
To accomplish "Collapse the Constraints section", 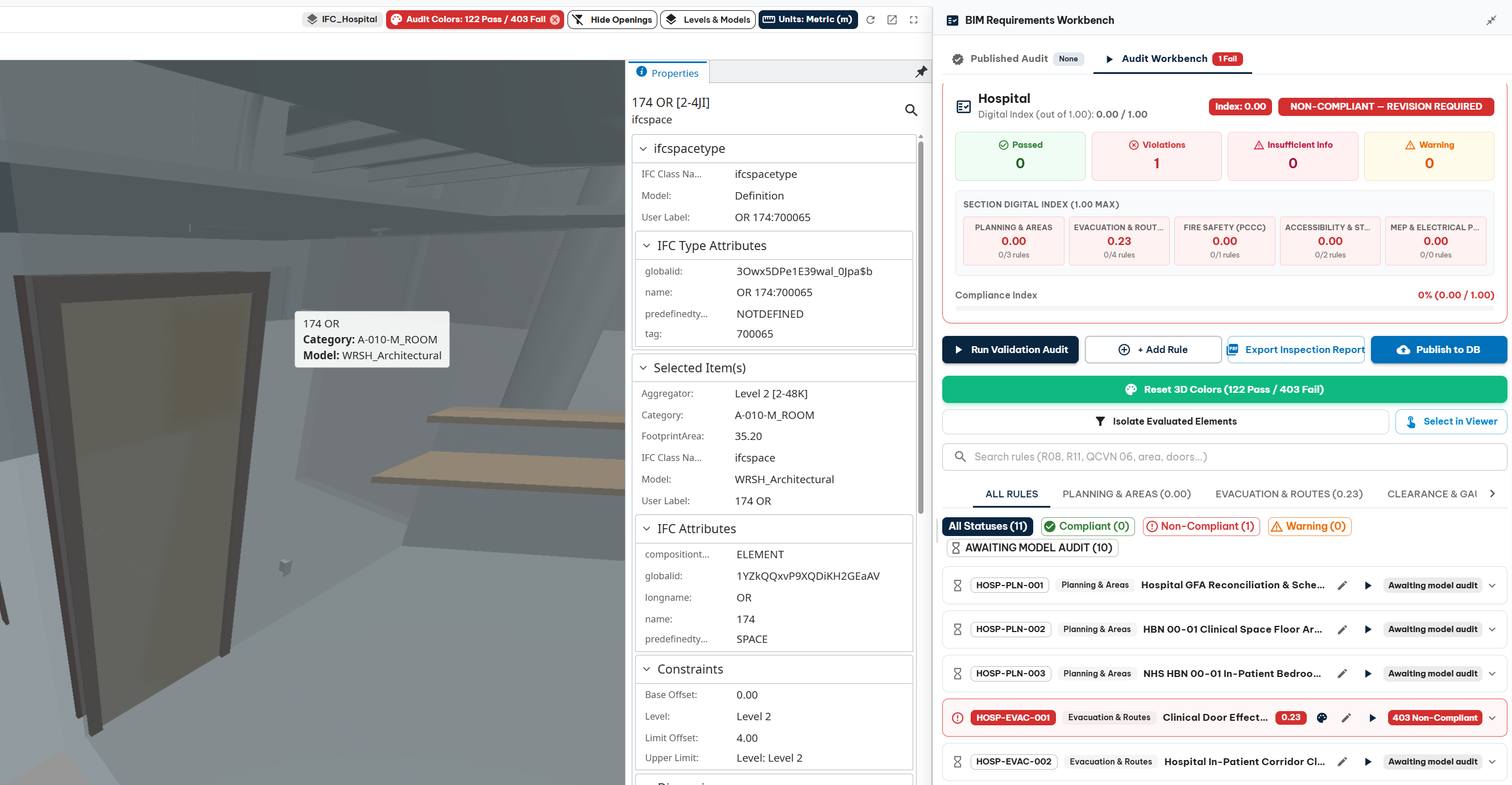I will click(647, 670).
